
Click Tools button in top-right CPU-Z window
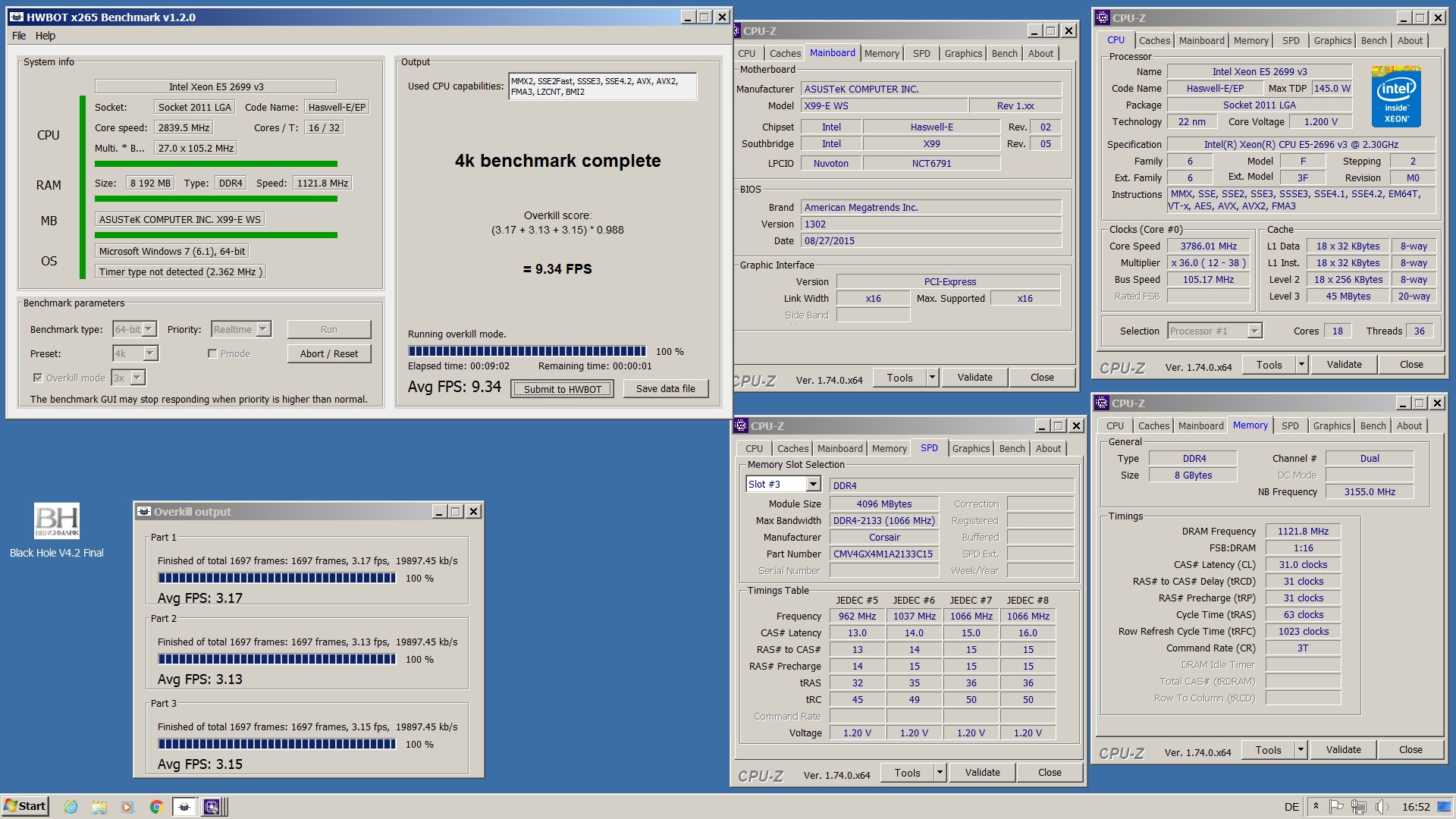tap(1269, 365)
